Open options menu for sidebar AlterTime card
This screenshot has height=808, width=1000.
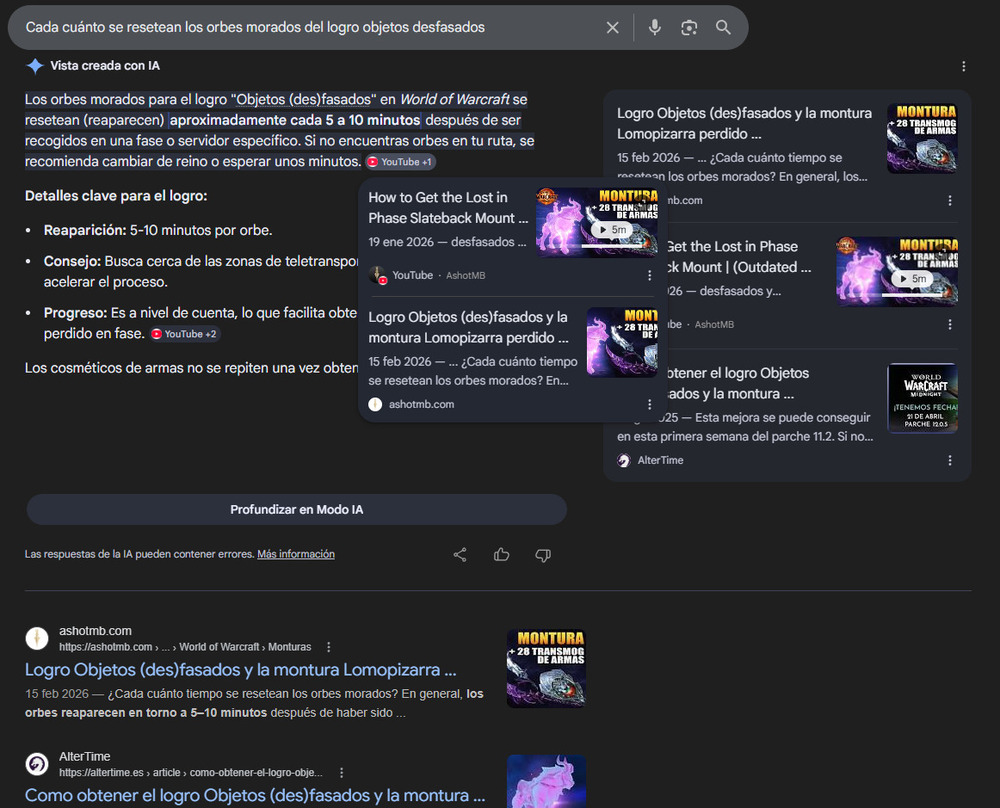(x=950, y=460)
